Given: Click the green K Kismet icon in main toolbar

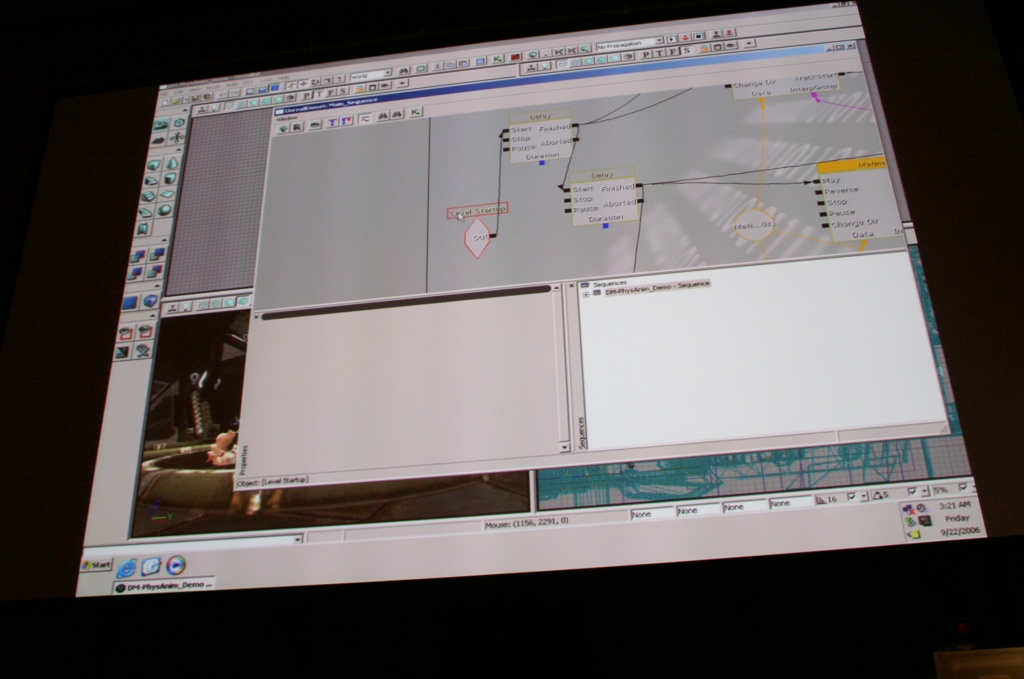Looking at the screenshot, I should (497, 59).
